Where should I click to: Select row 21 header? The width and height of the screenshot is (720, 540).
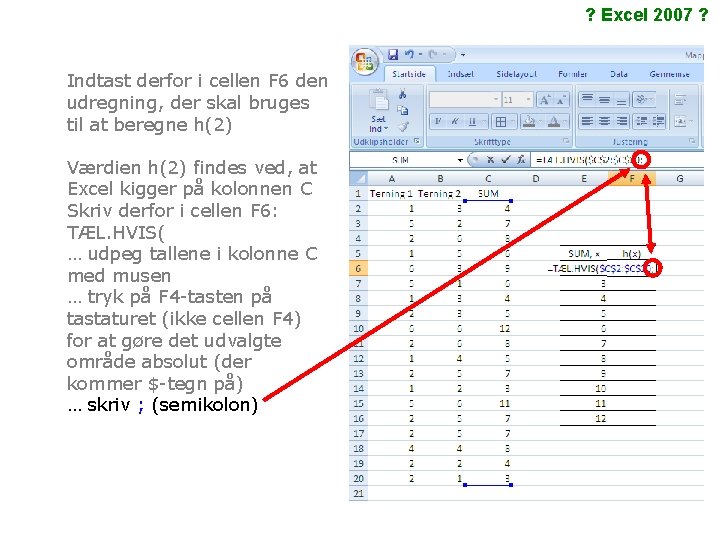tap(359, 494)
